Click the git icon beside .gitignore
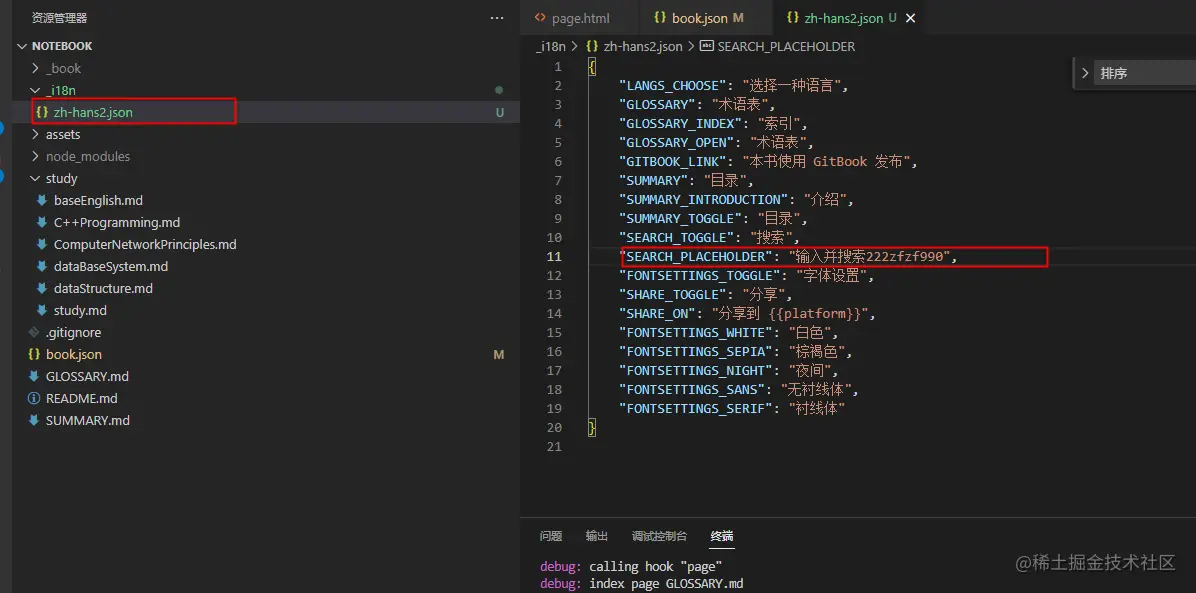The width and height of the screenshot is (1196, 593). coord(34,333)
